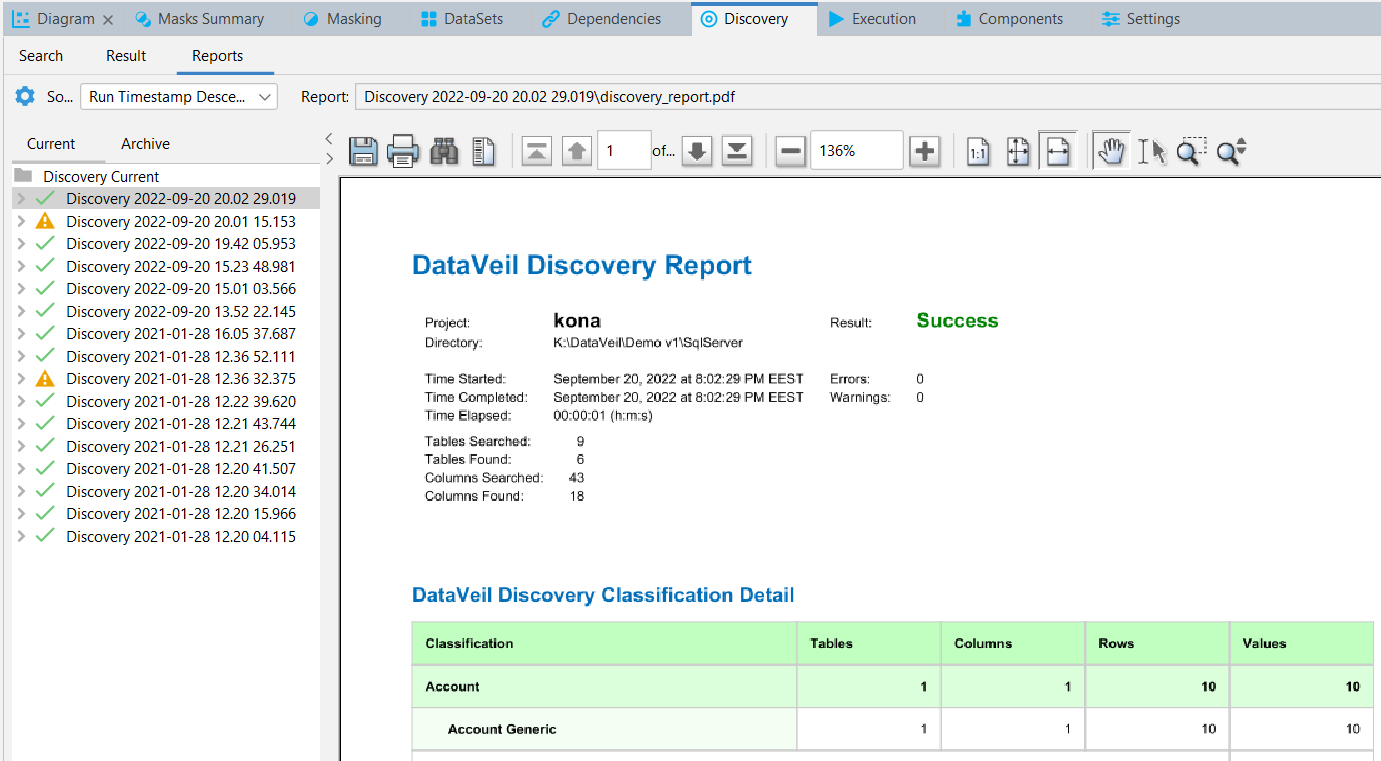1381x761 pixels.
Task: Go to the next page
Action: tap(697, 151)
